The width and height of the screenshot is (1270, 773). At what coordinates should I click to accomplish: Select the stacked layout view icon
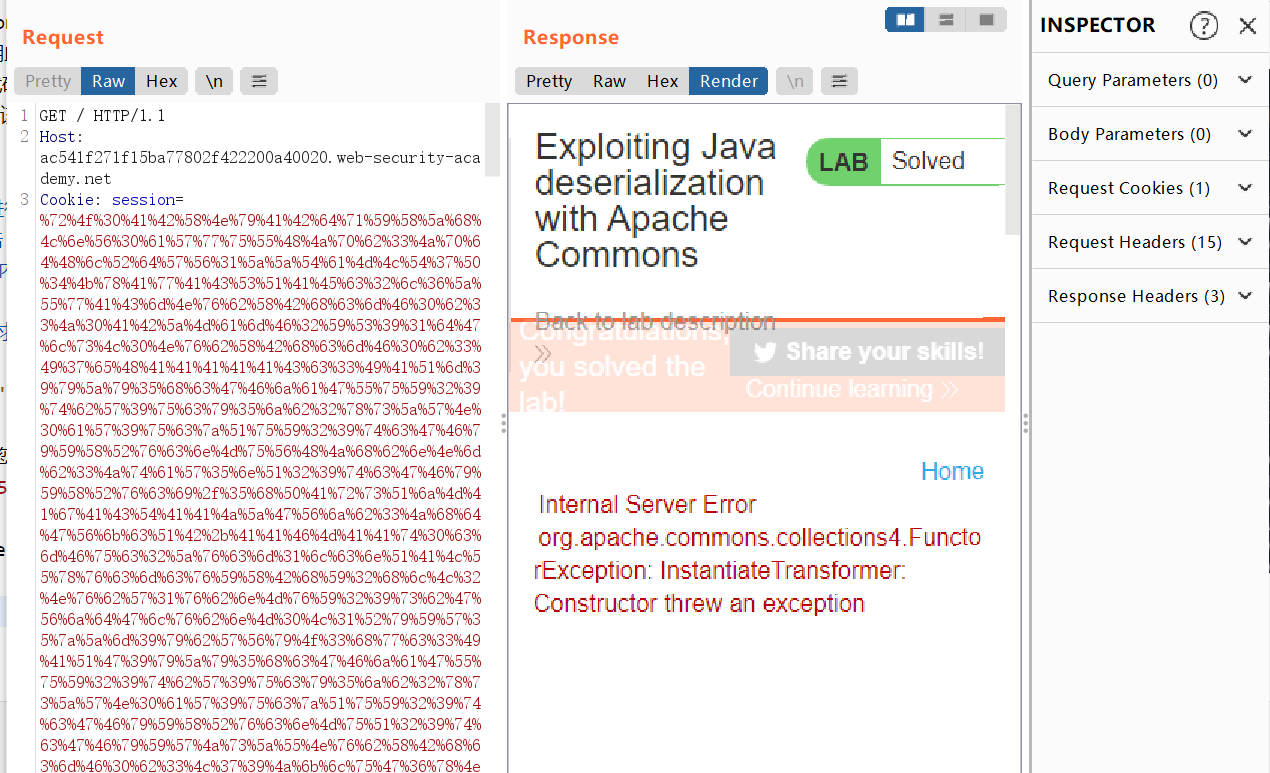coord(945,19)
